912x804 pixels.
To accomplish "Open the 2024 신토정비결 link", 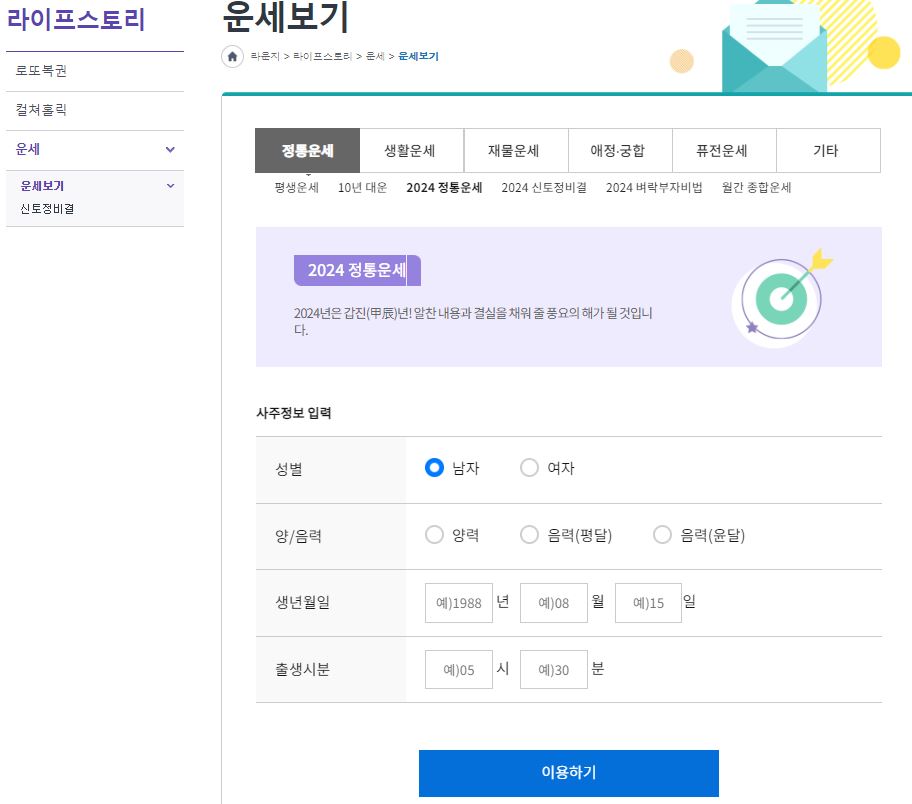I will (x=543, y=187).
